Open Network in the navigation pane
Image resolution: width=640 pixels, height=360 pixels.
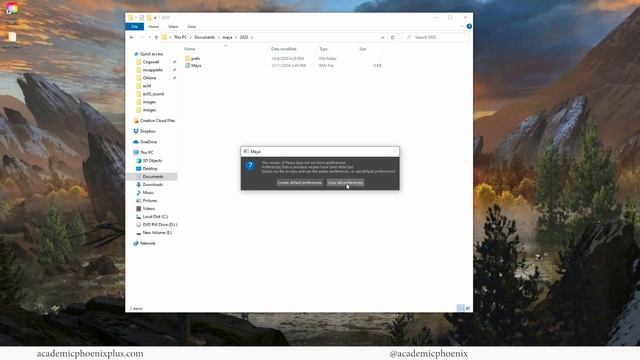pyautogui.click(x=147, y=243)
